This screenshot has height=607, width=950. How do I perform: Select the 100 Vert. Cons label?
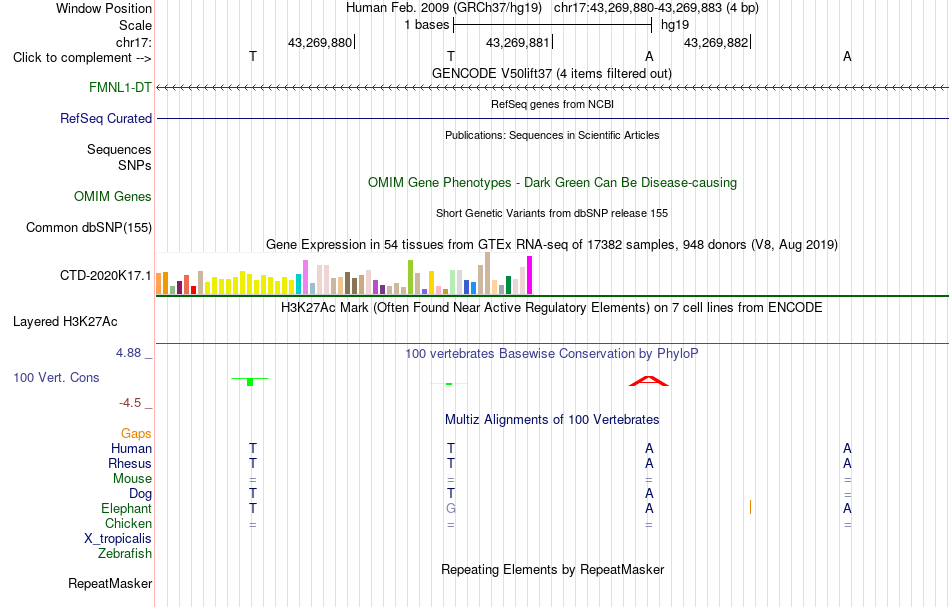tap(56, 377)
